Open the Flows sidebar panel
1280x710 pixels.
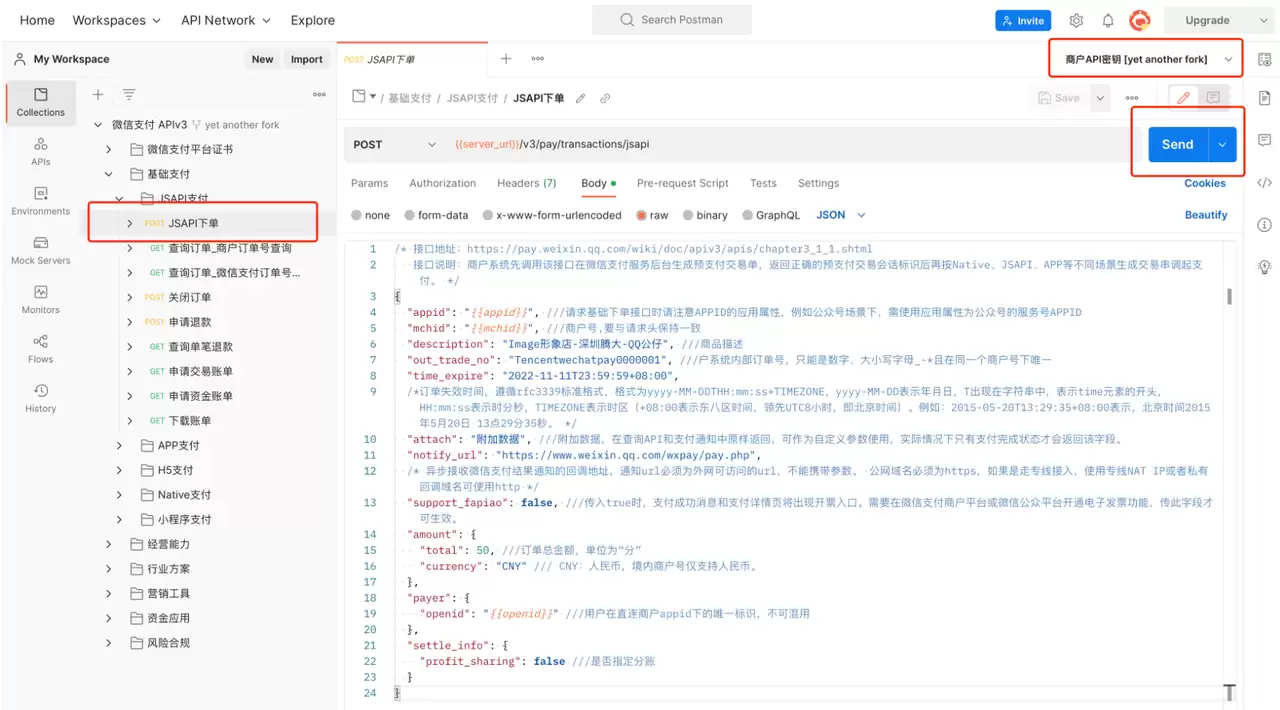click(x=40, y=348)
